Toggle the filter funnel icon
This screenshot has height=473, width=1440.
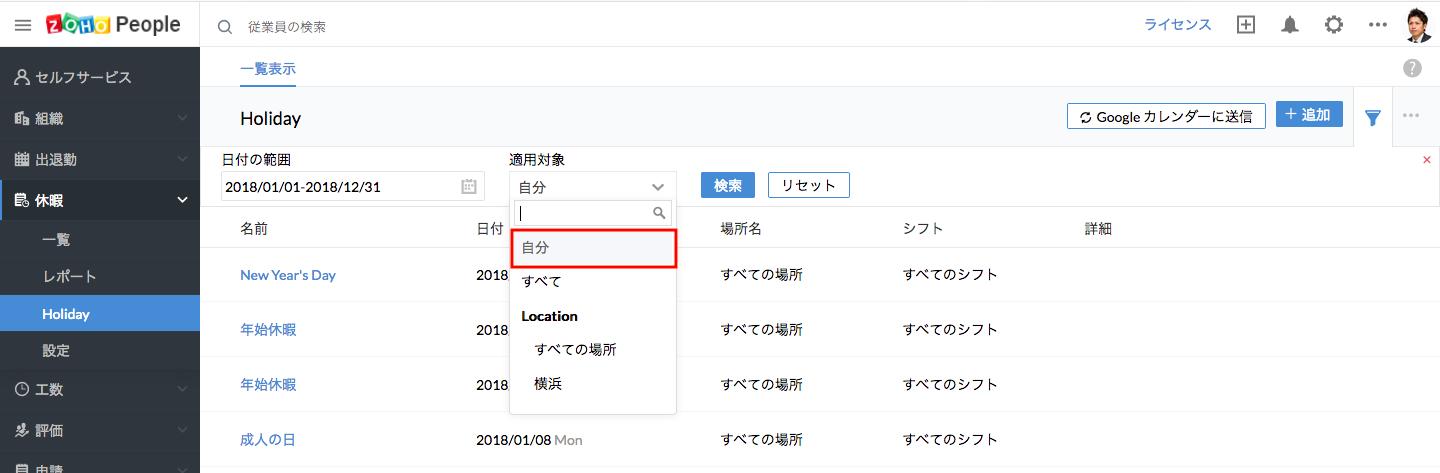(1373, 118)
